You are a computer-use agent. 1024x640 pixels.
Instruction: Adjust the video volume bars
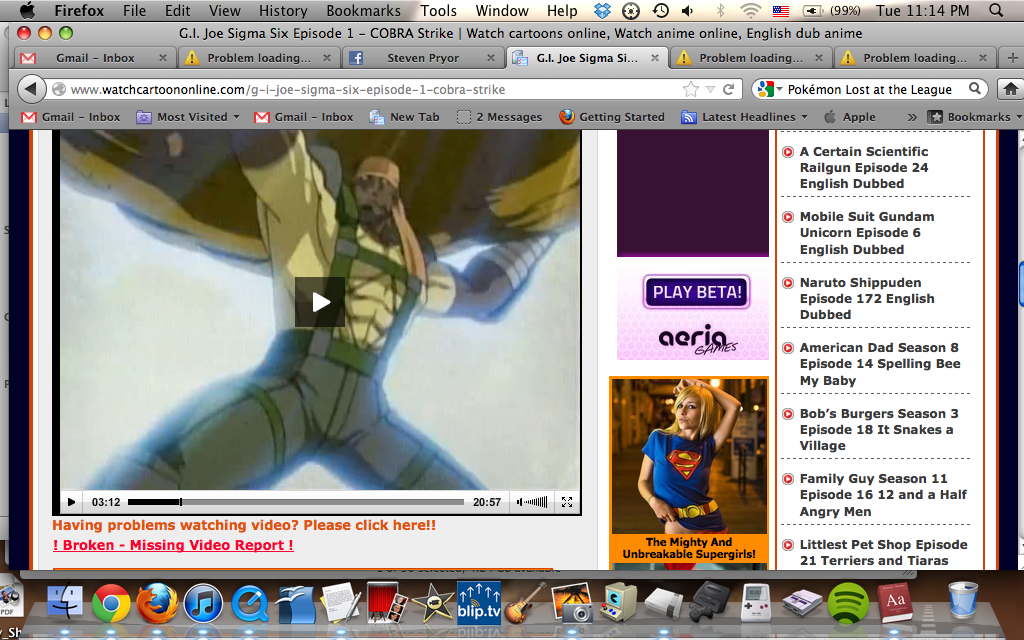coord(532,502)
